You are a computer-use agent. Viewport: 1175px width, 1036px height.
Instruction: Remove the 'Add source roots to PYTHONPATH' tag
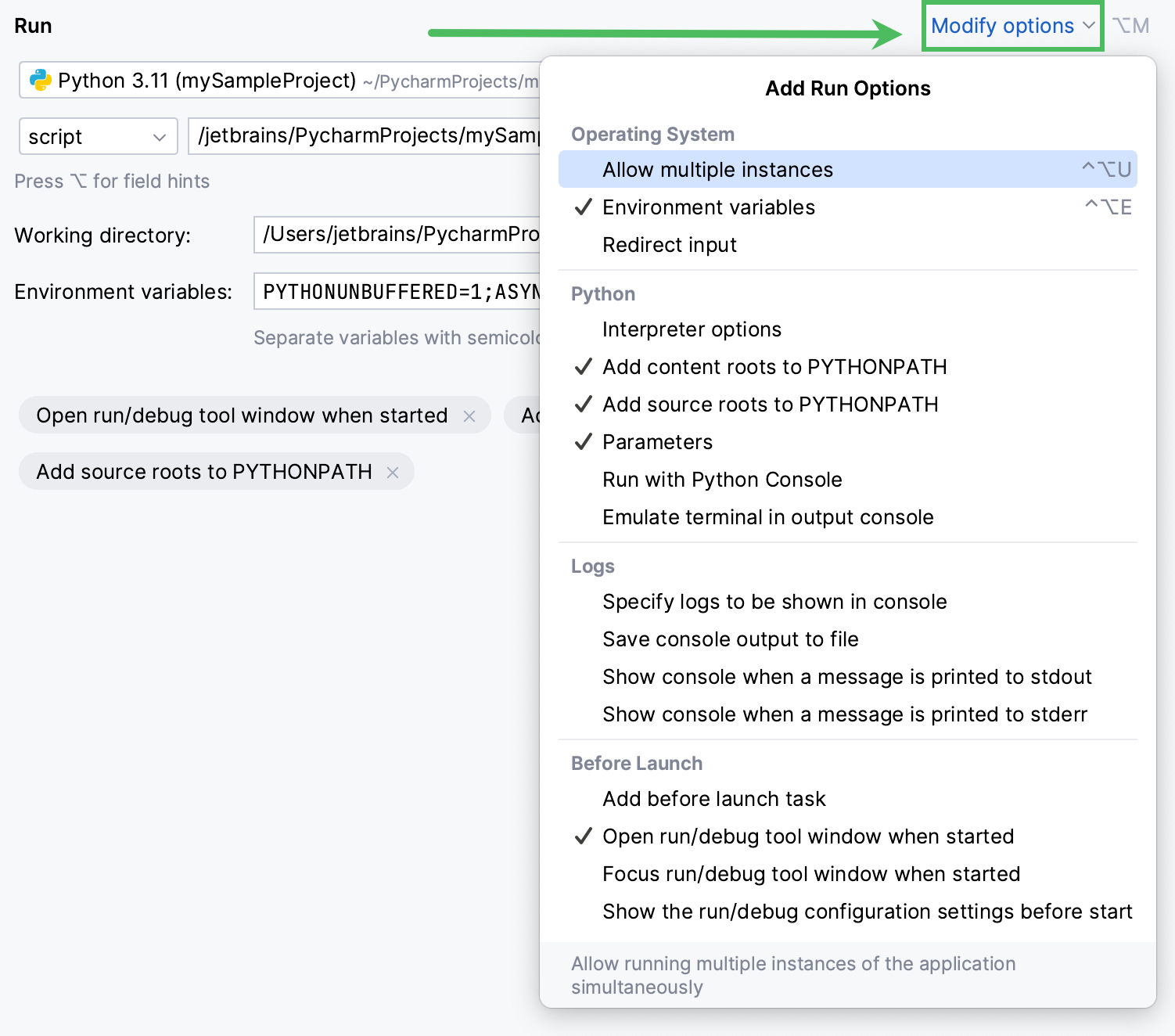point(393,472)
